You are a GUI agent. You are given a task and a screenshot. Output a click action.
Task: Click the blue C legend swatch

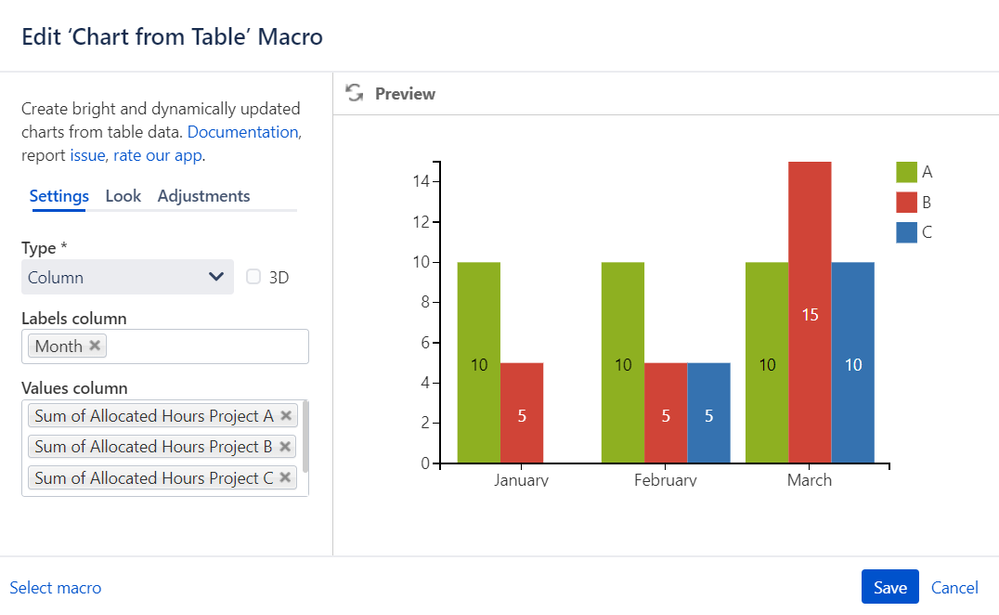coord(906,232)
